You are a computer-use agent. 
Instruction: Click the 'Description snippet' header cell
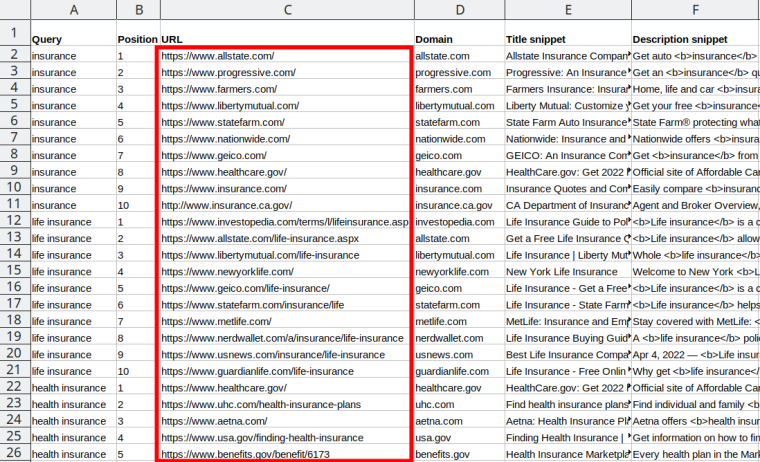pos(696,33)
